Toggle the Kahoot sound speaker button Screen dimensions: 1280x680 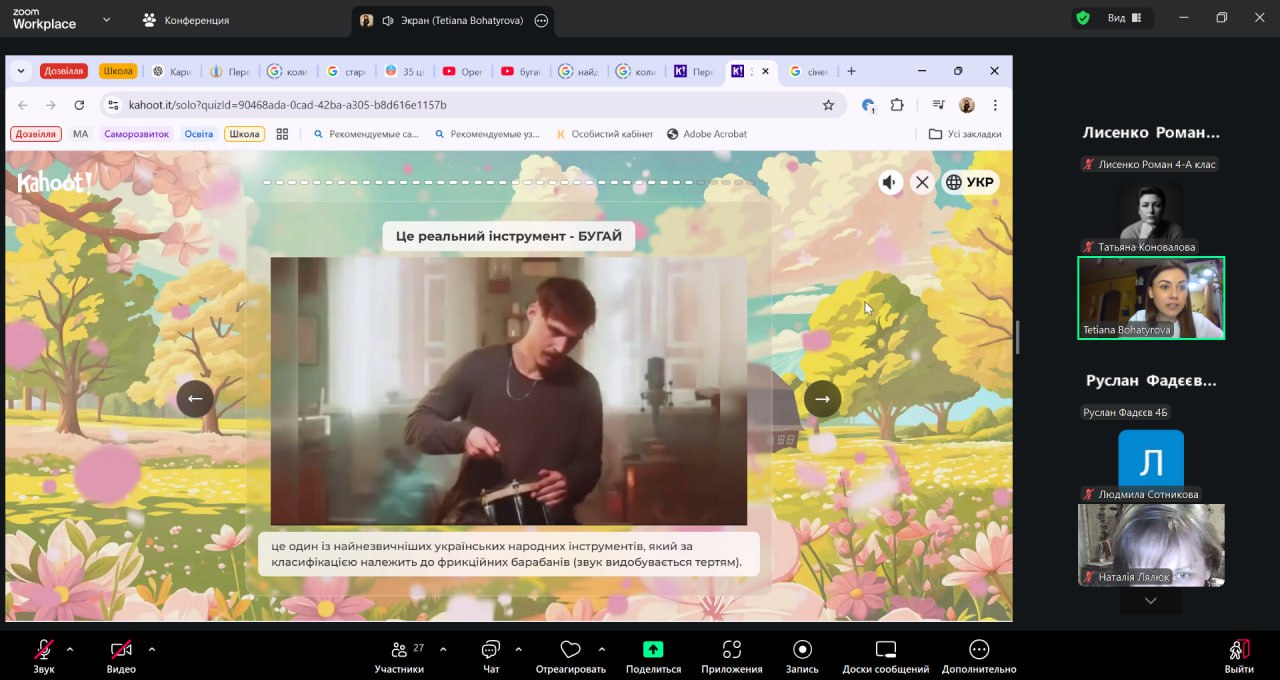(889, 182)
